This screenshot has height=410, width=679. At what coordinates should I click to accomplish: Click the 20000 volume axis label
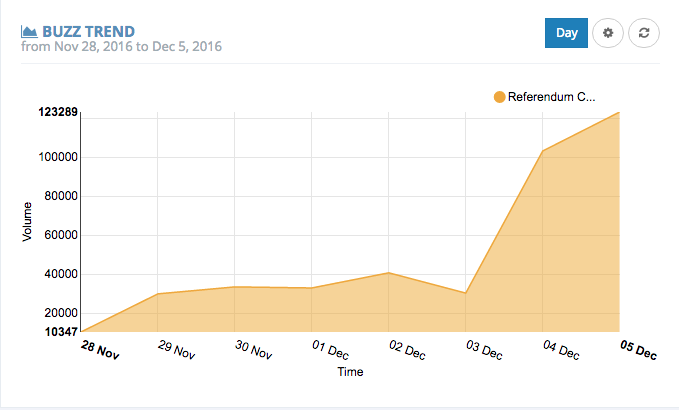coord(61,313)
